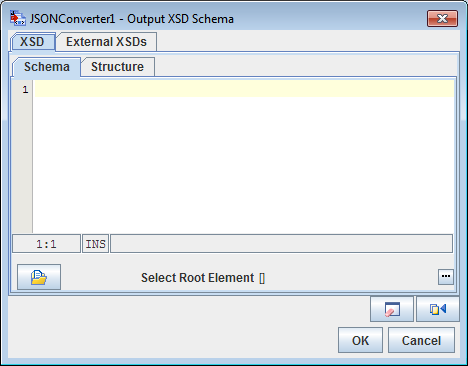Click the JSONConverter1 title bar app icon
This screenshot has width=468, height=366.
click(x=18, y=18)
